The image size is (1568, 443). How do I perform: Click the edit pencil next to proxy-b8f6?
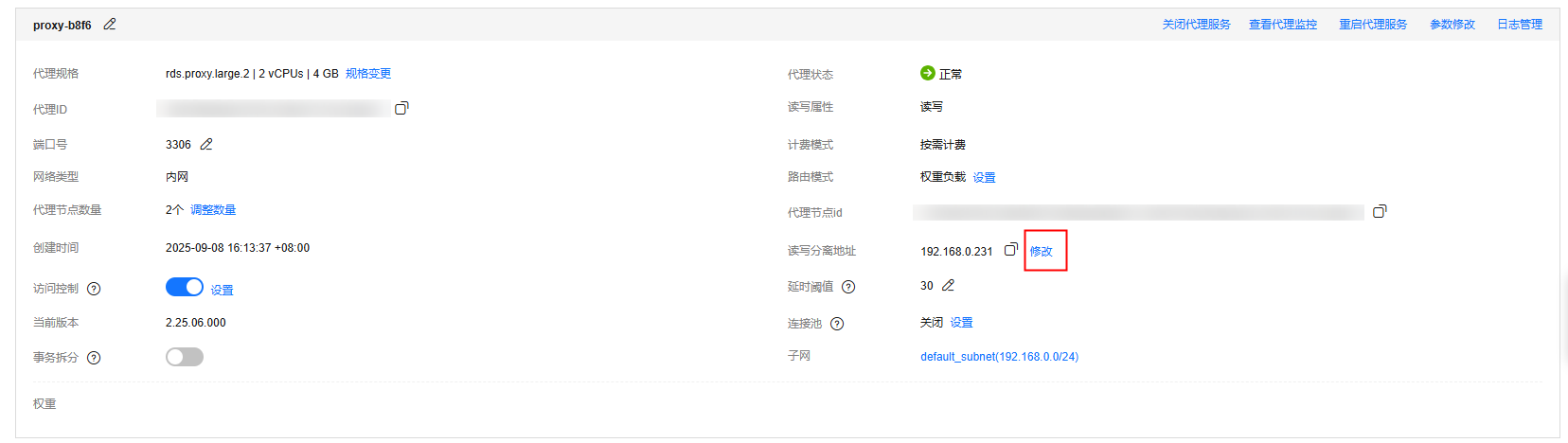pos(110,25)
